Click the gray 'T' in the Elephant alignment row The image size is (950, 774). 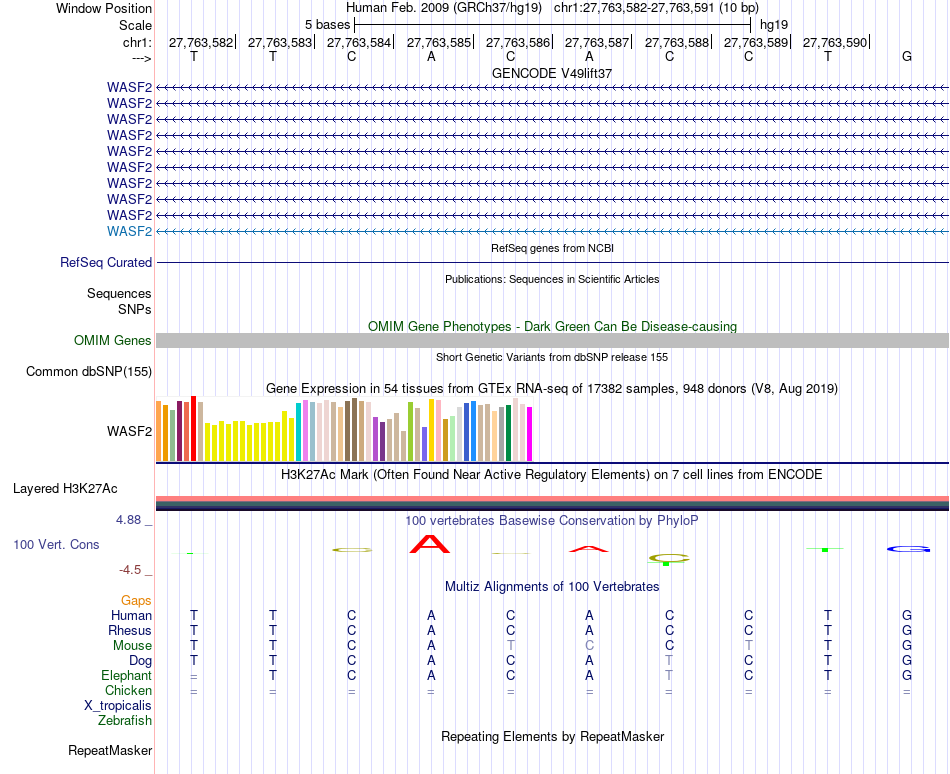[669, 675]
